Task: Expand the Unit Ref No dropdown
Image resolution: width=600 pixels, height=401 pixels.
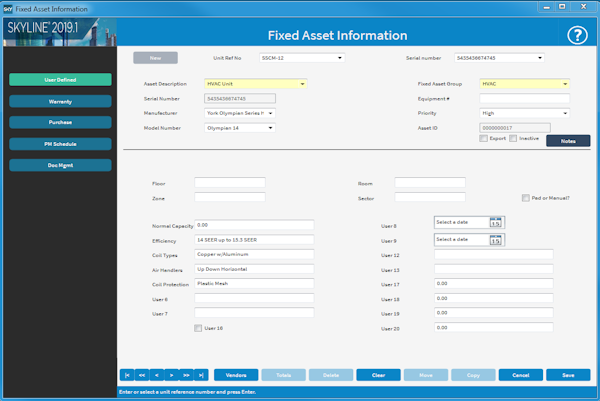Action: pos(339,58)
